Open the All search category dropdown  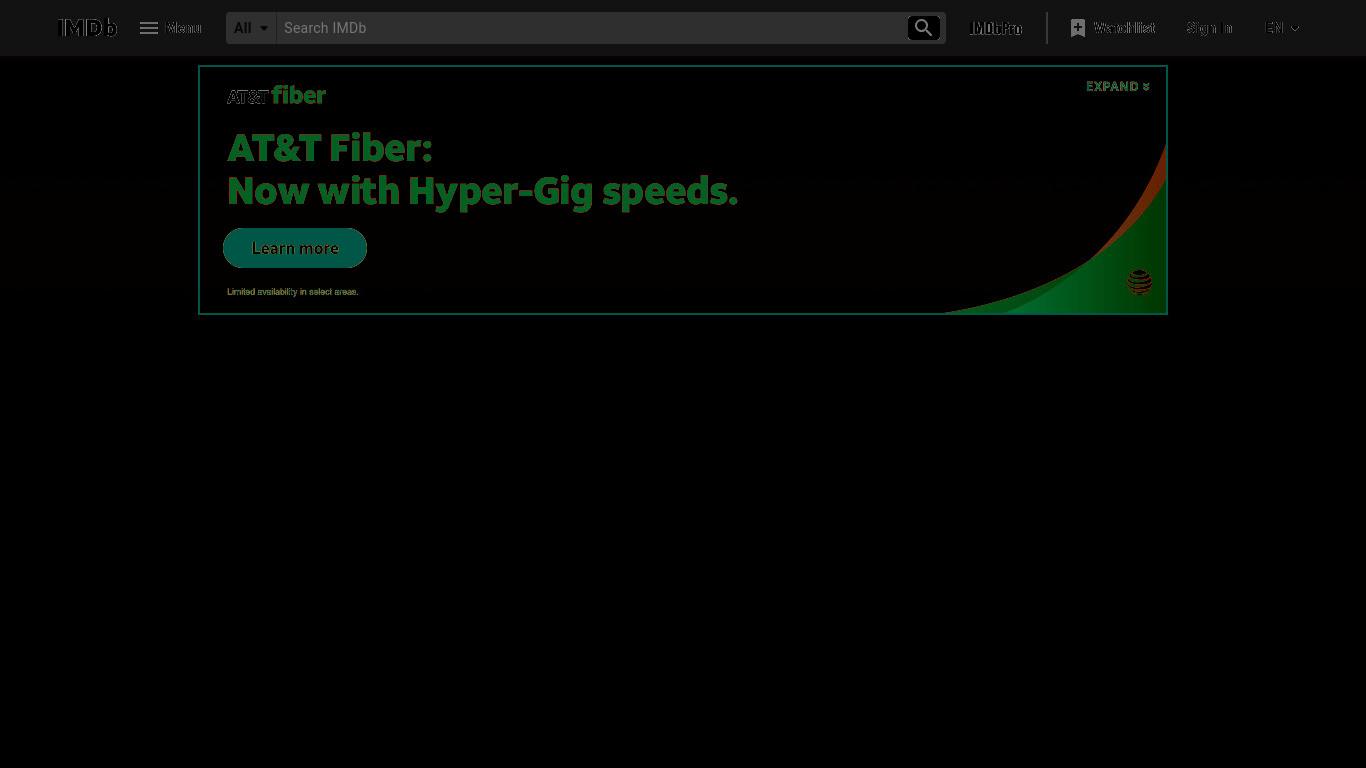click(x=251, y=28)
